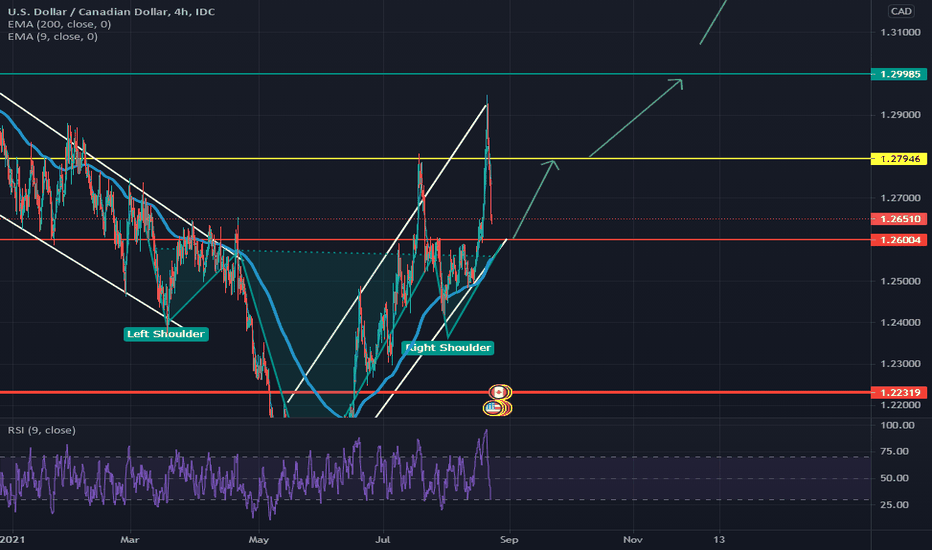Screen dimensions: 932x550
Task: Click the 1.31000 price axis value
Action: click(x=900, y=32)
